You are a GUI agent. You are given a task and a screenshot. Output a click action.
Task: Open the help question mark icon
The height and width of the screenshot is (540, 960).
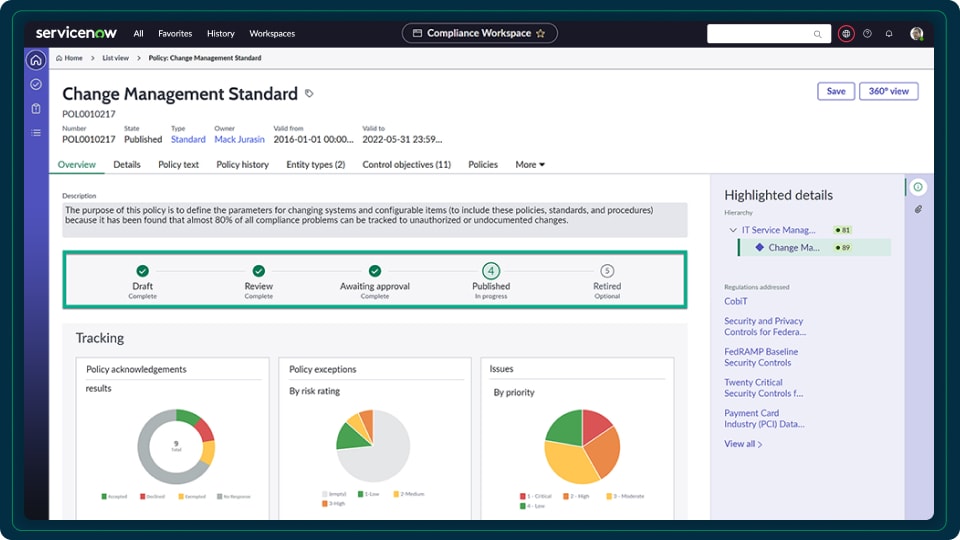867,33
